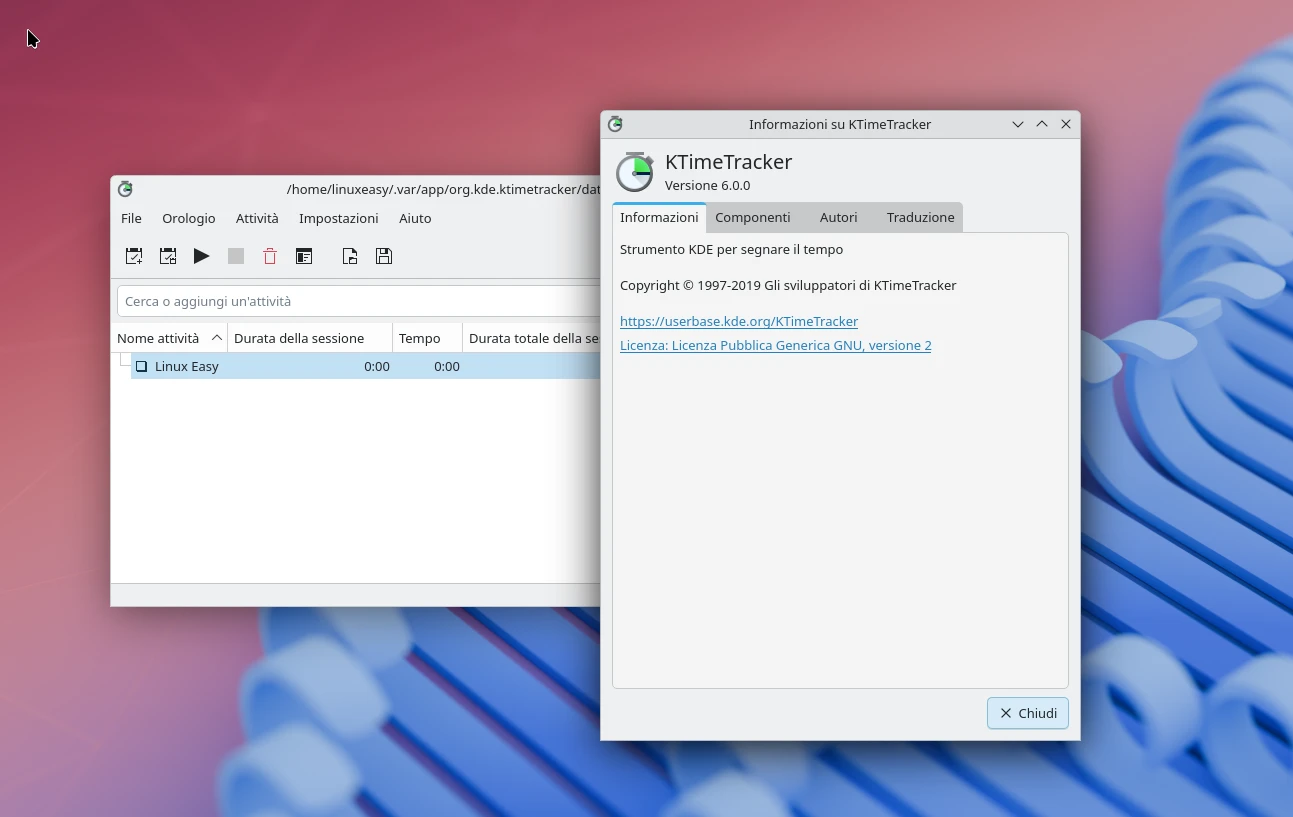Click the KTimeTracker pie-chart logo in About dialog

(634, 171)
